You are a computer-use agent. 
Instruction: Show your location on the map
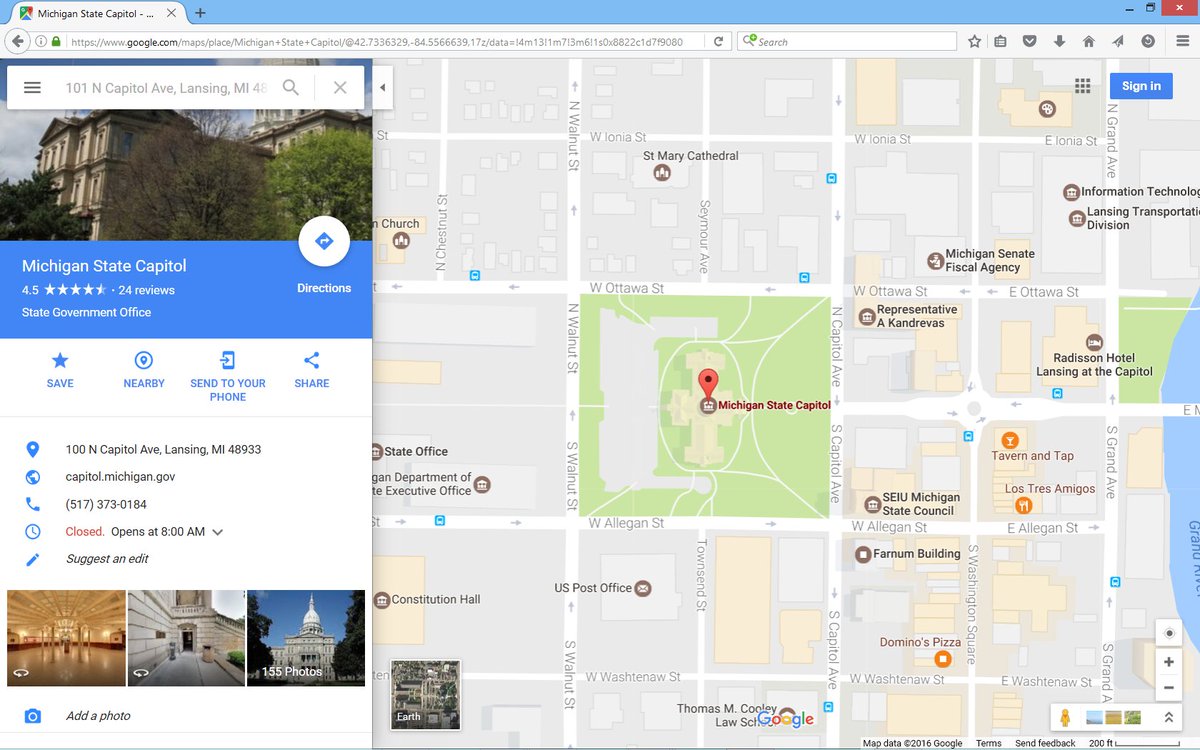pyautogui.click(x=1169, y=633)
